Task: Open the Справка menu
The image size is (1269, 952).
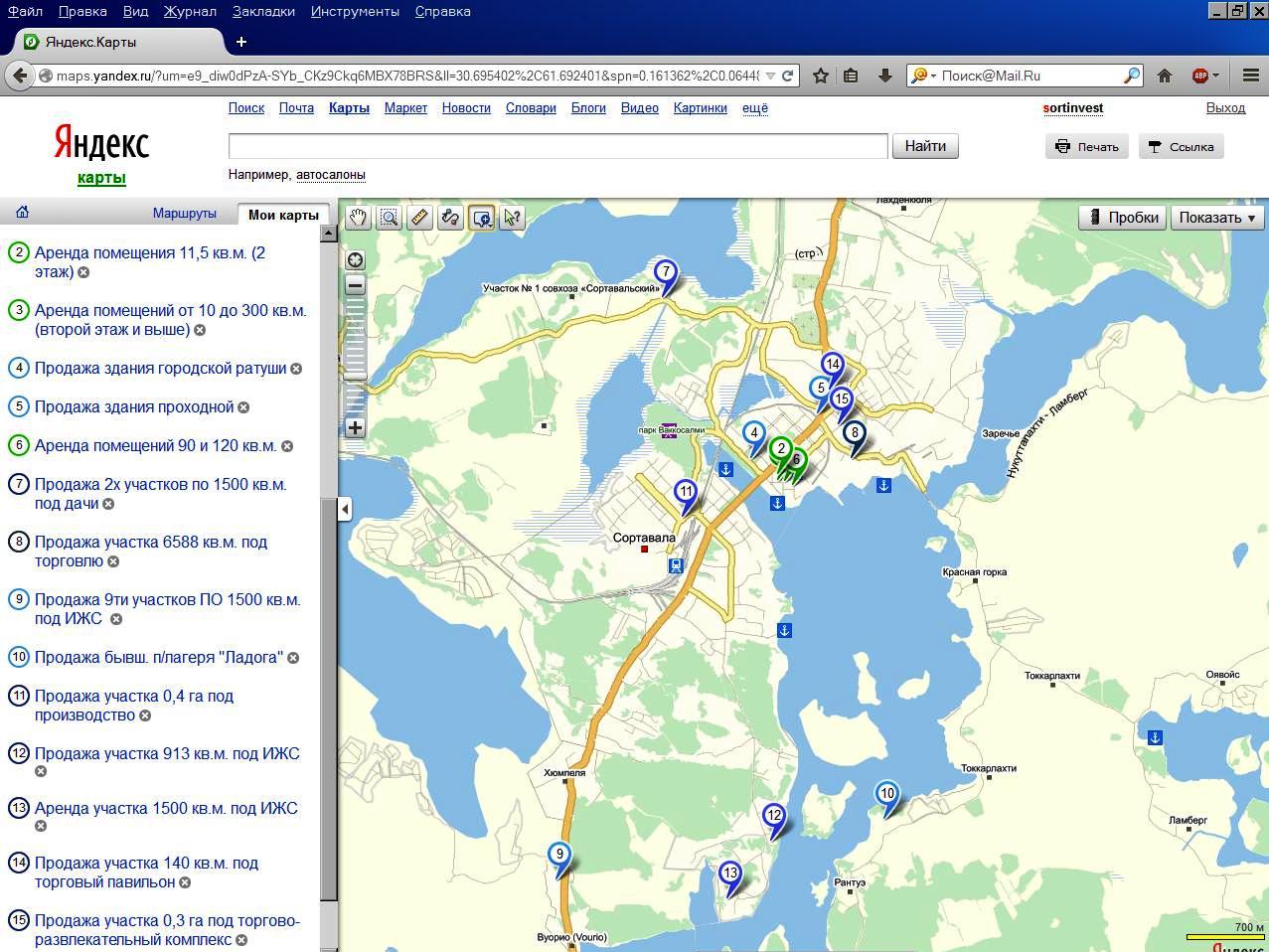Action: pos(442,11)
